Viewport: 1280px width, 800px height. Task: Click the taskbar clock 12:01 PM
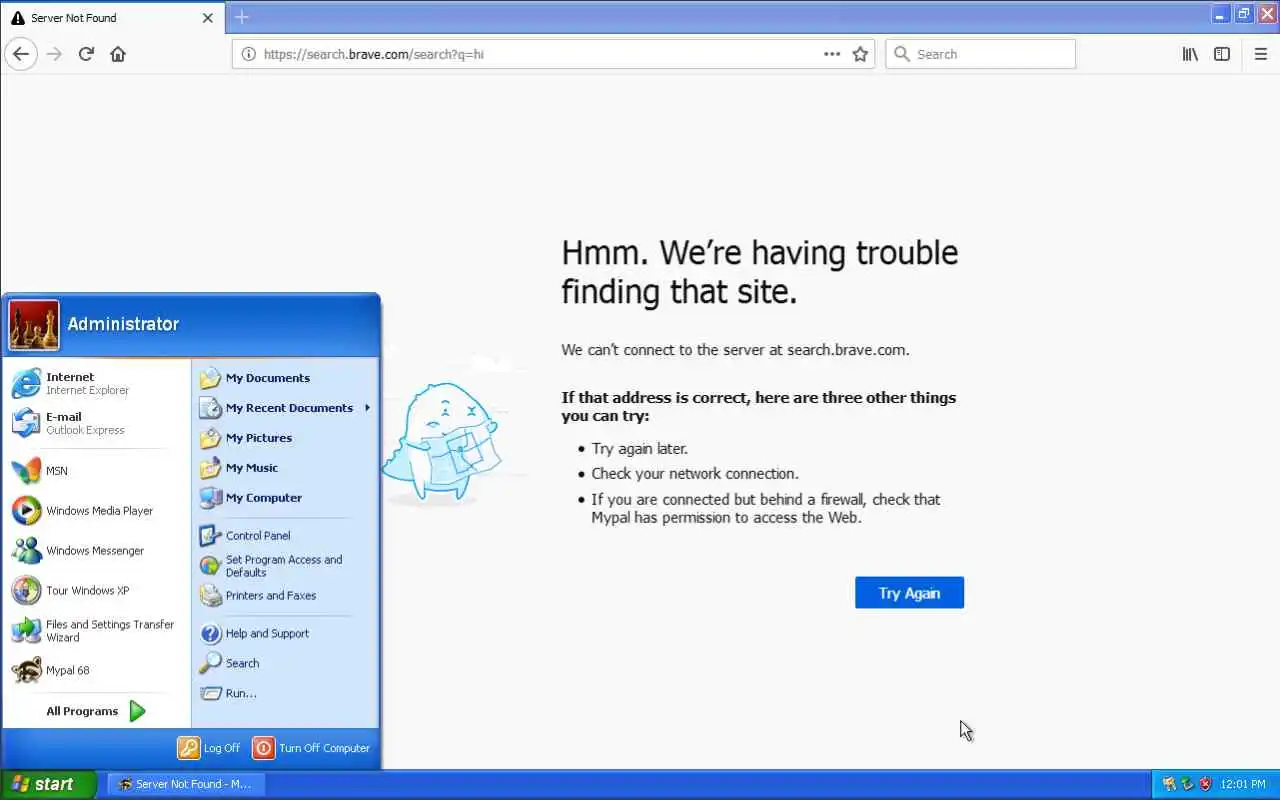1244,785
